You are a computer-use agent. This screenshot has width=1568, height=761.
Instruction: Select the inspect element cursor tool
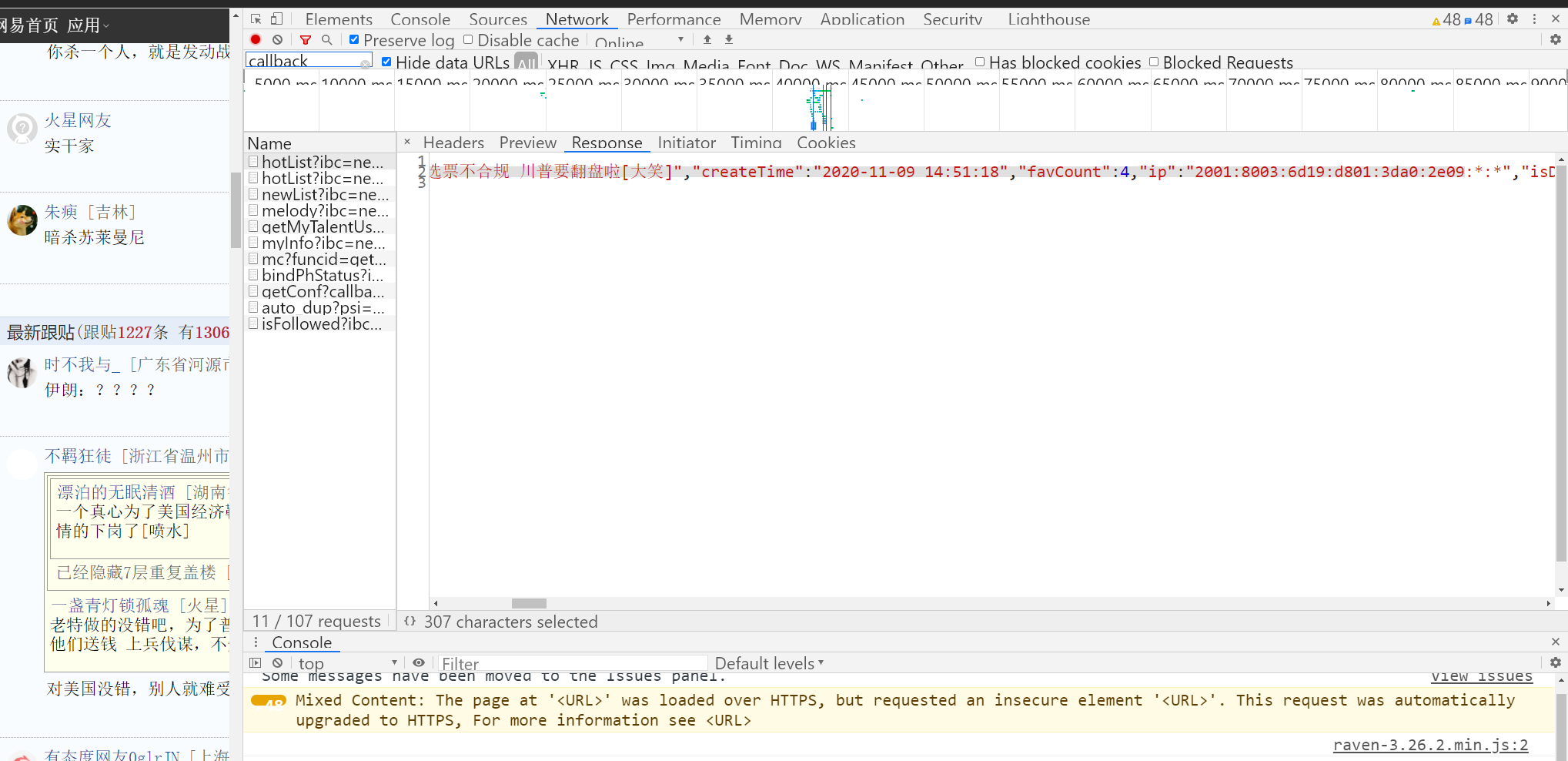[x=254, y=18]
